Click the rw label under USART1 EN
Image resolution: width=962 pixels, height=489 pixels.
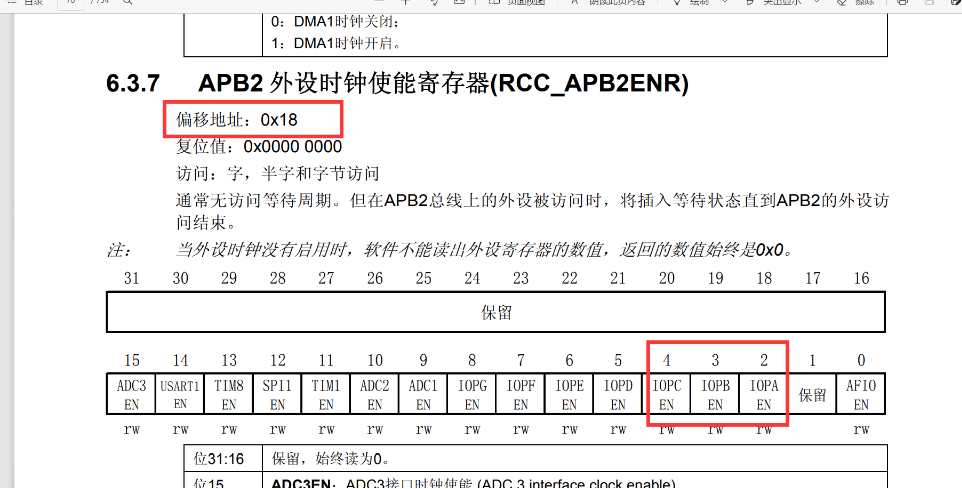click(180, 429)
